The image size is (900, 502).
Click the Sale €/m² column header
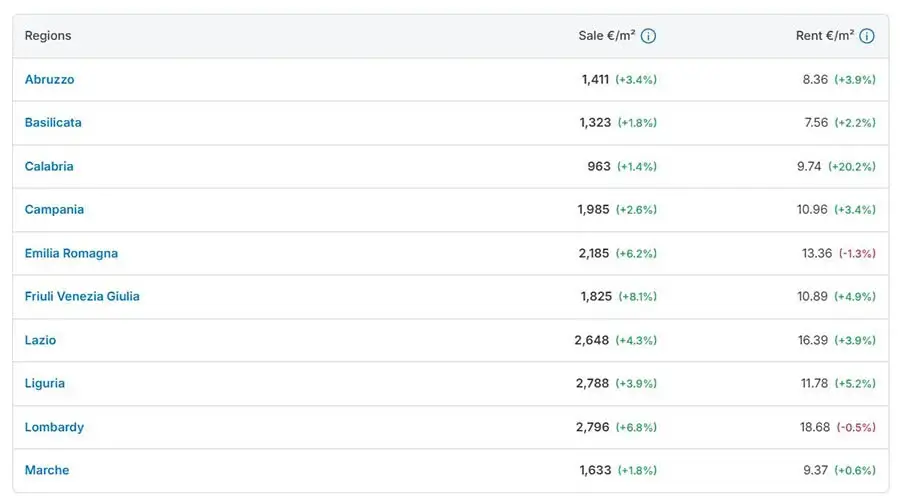pyautogui.click(x=607, y=36)
